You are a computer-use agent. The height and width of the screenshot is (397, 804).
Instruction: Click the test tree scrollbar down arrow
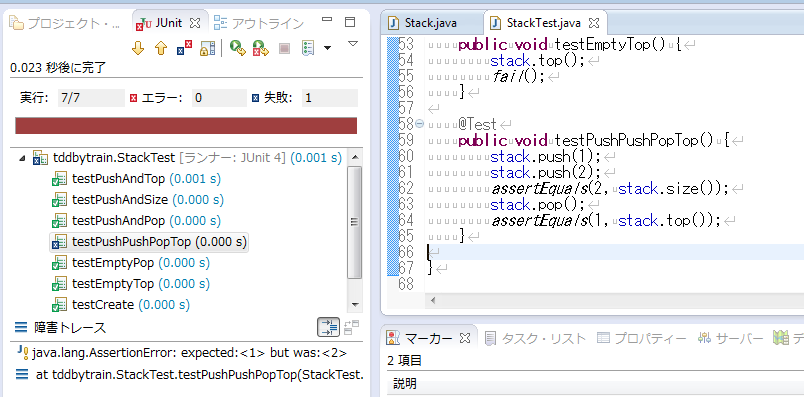[354, 305]
